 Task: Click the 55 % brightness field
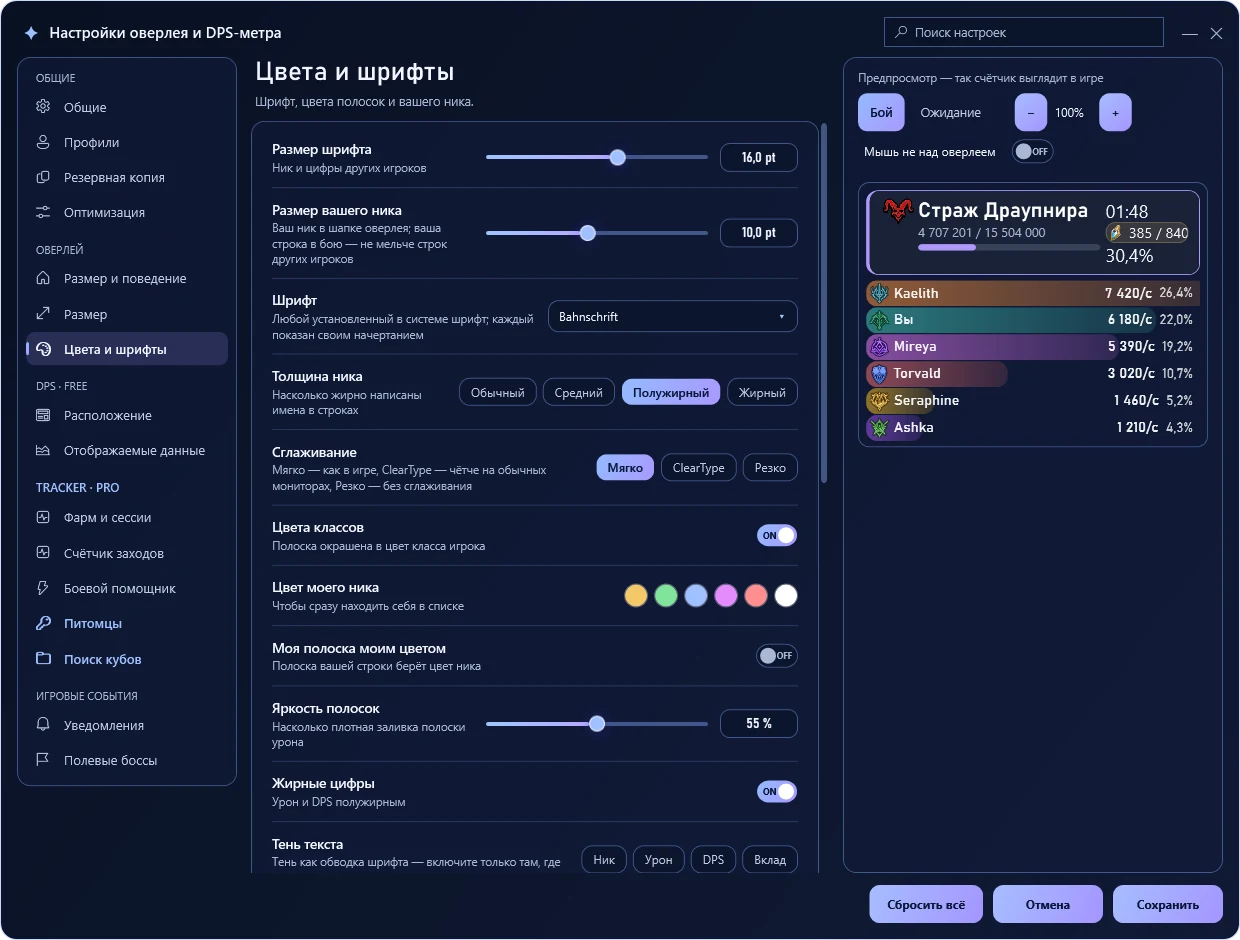759,723
